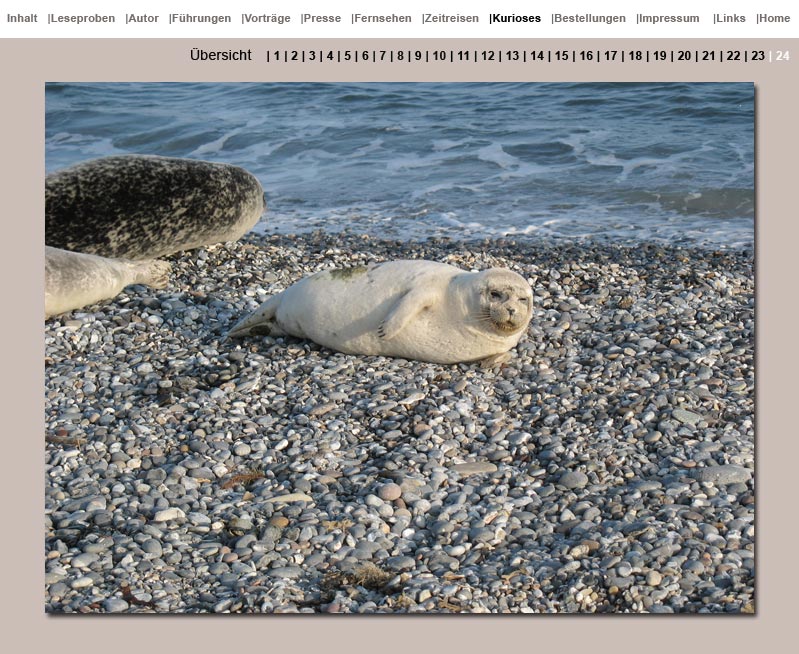Viewport: 799px width, 654px height.
Task: Go to the Leseproben page
Action: [x=82, y=18]
